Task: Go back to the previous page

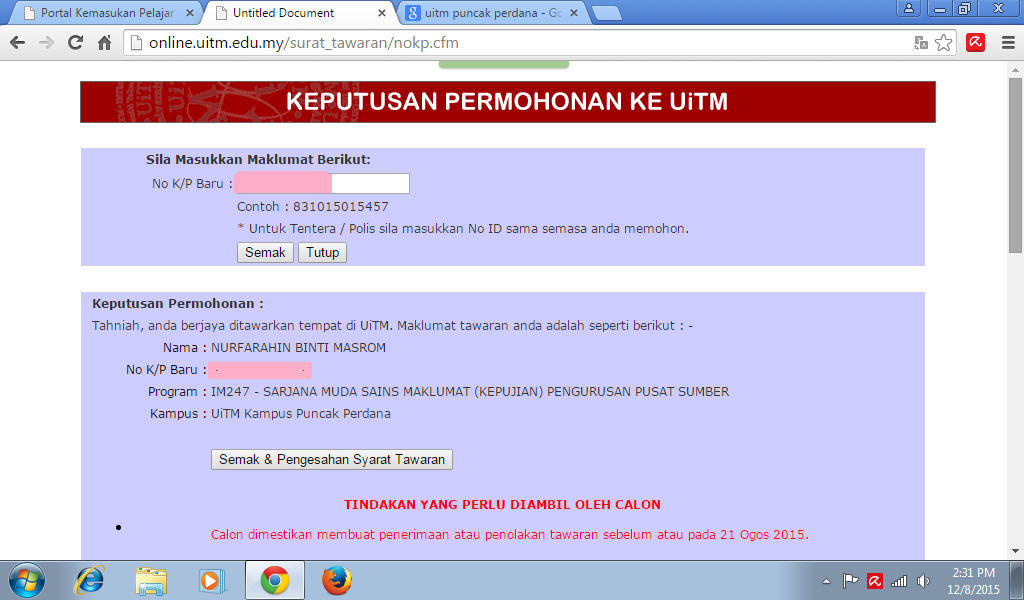Action: (18, 43)
